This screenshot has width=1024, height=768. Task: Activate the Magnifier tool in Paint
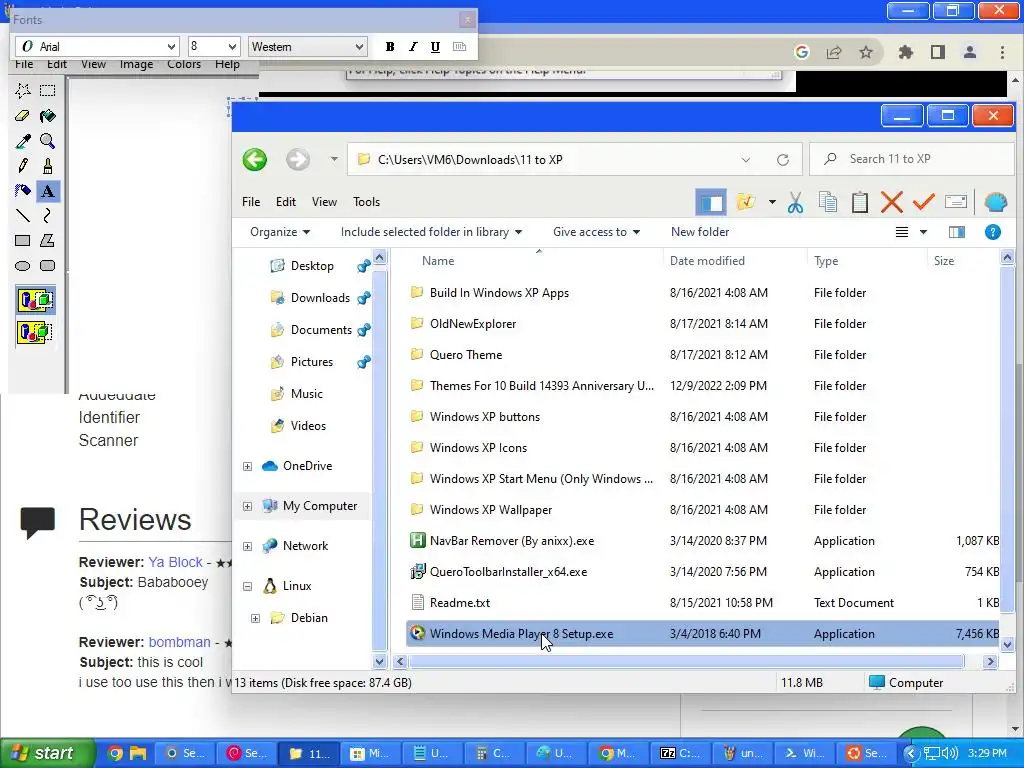[x=48, y=141]
